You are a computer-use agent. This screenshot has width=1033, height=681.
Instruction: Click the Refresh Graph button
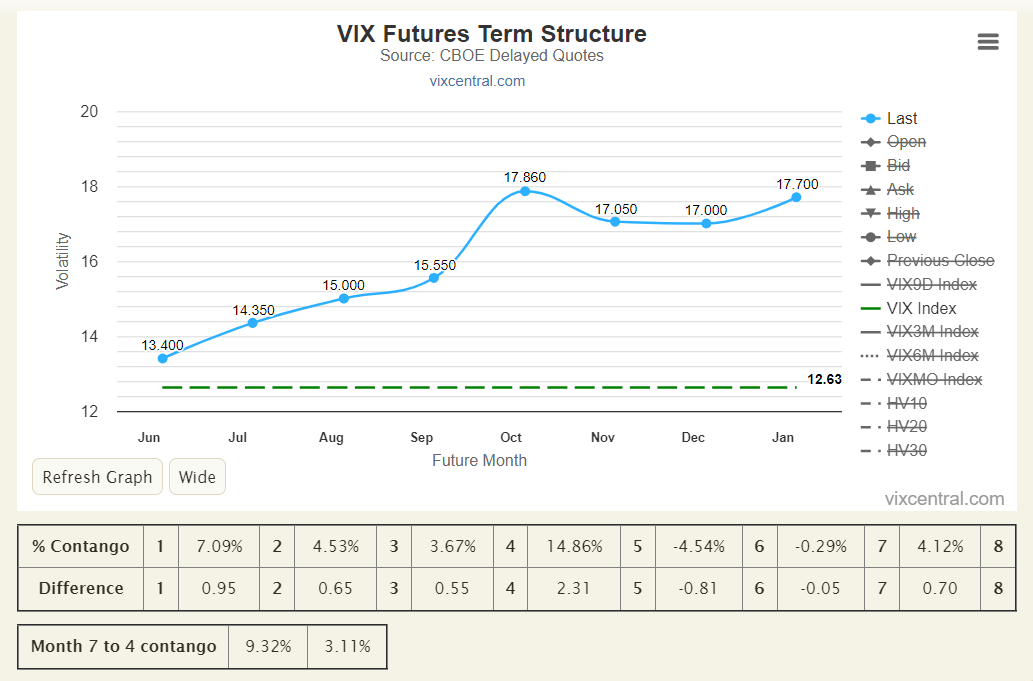(x=98, y=477)
